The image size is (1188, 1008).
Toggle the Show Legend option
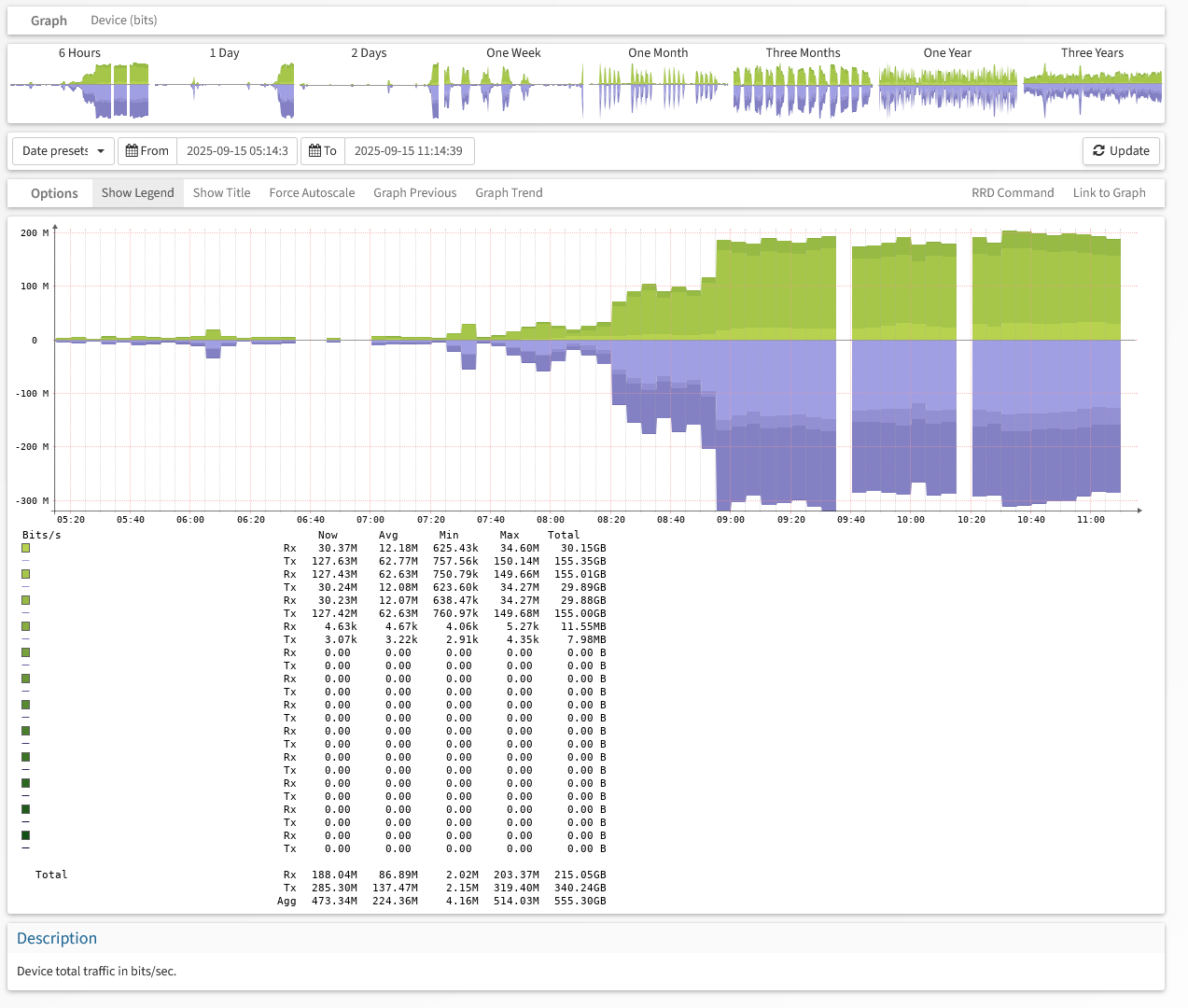(137, 193)
